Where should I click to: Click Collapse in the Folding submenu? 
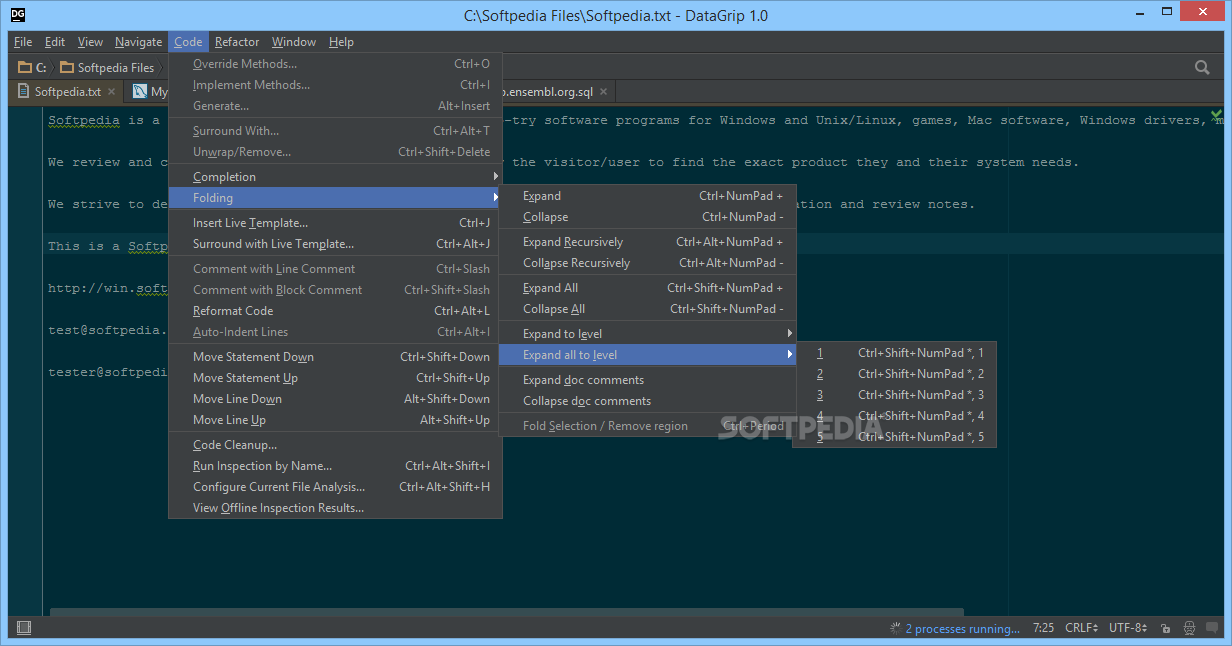click(x=647, y=217)
